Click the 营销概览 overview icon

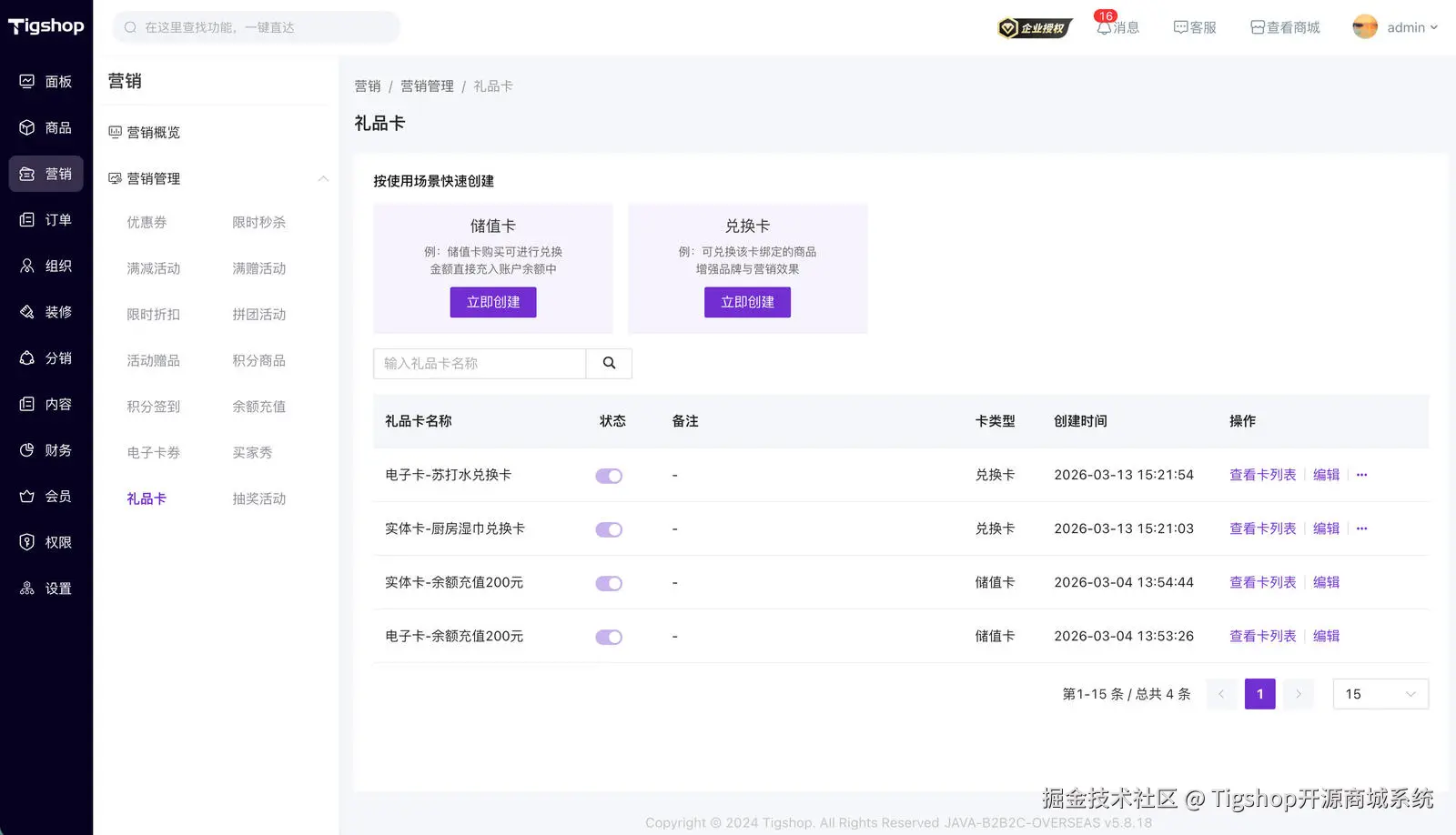(115, 132)
